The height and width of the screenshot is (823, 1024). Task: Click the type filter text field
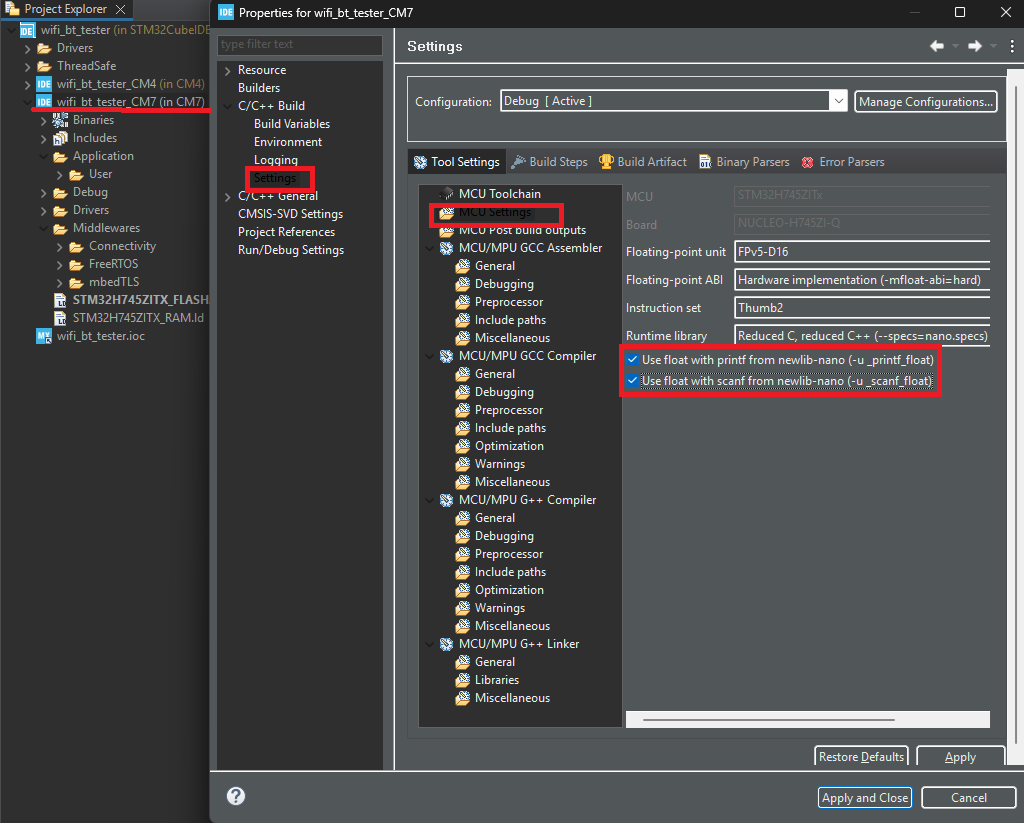point(300,45)
